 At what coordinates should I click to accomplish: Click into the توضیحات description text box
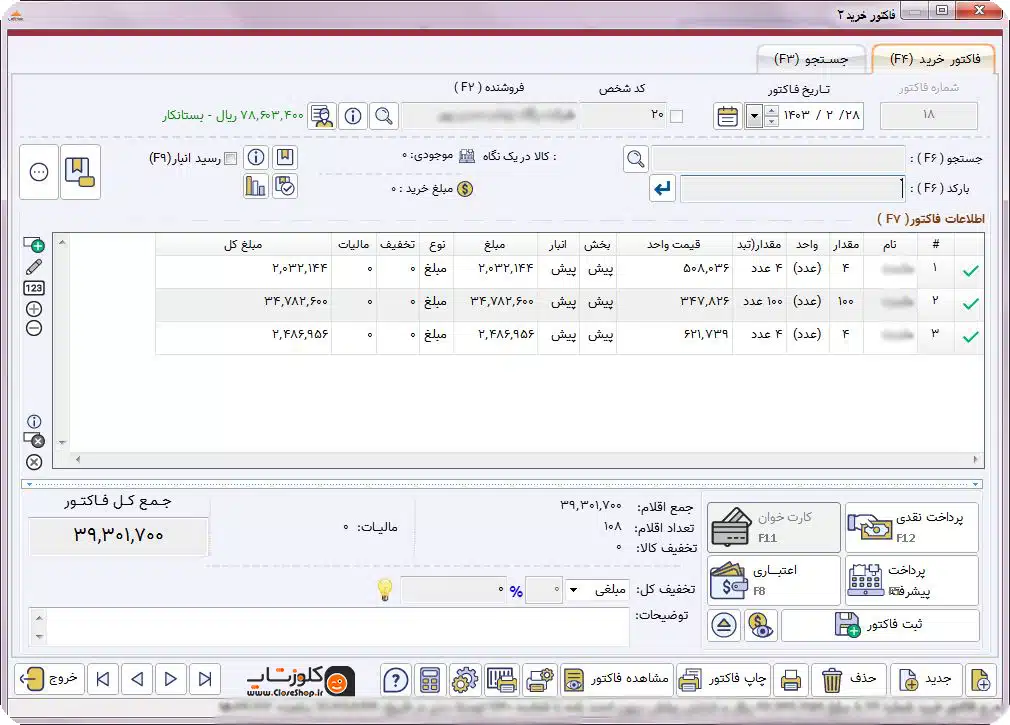click(338, 626)
